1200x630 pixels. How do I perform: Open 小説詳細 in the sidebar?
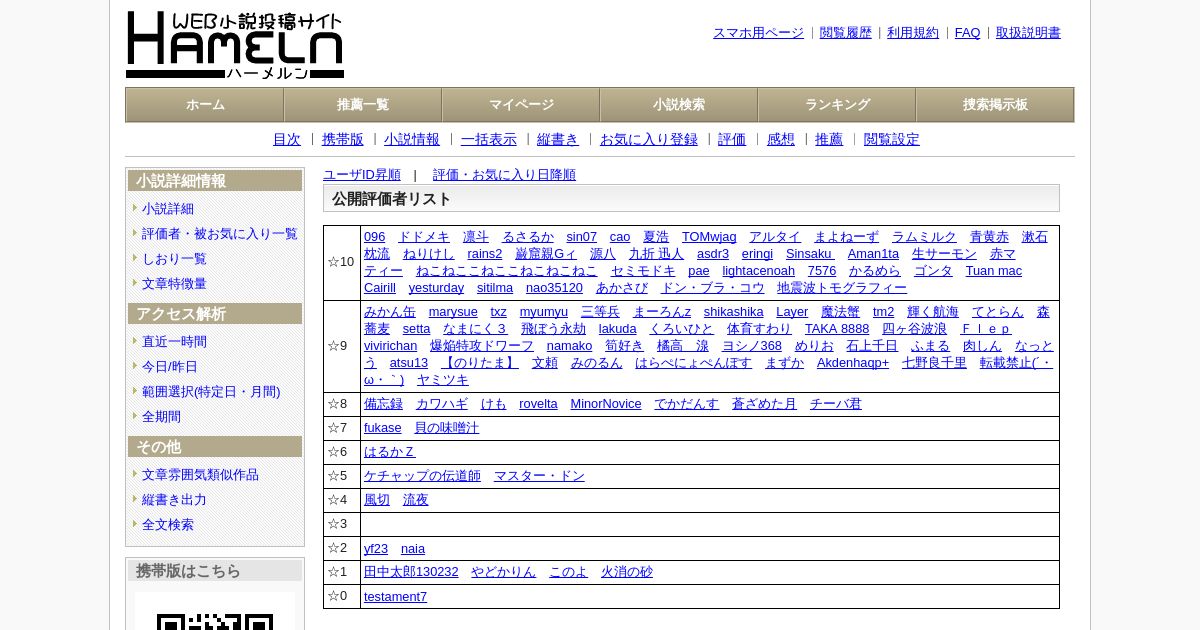point(168,209)
